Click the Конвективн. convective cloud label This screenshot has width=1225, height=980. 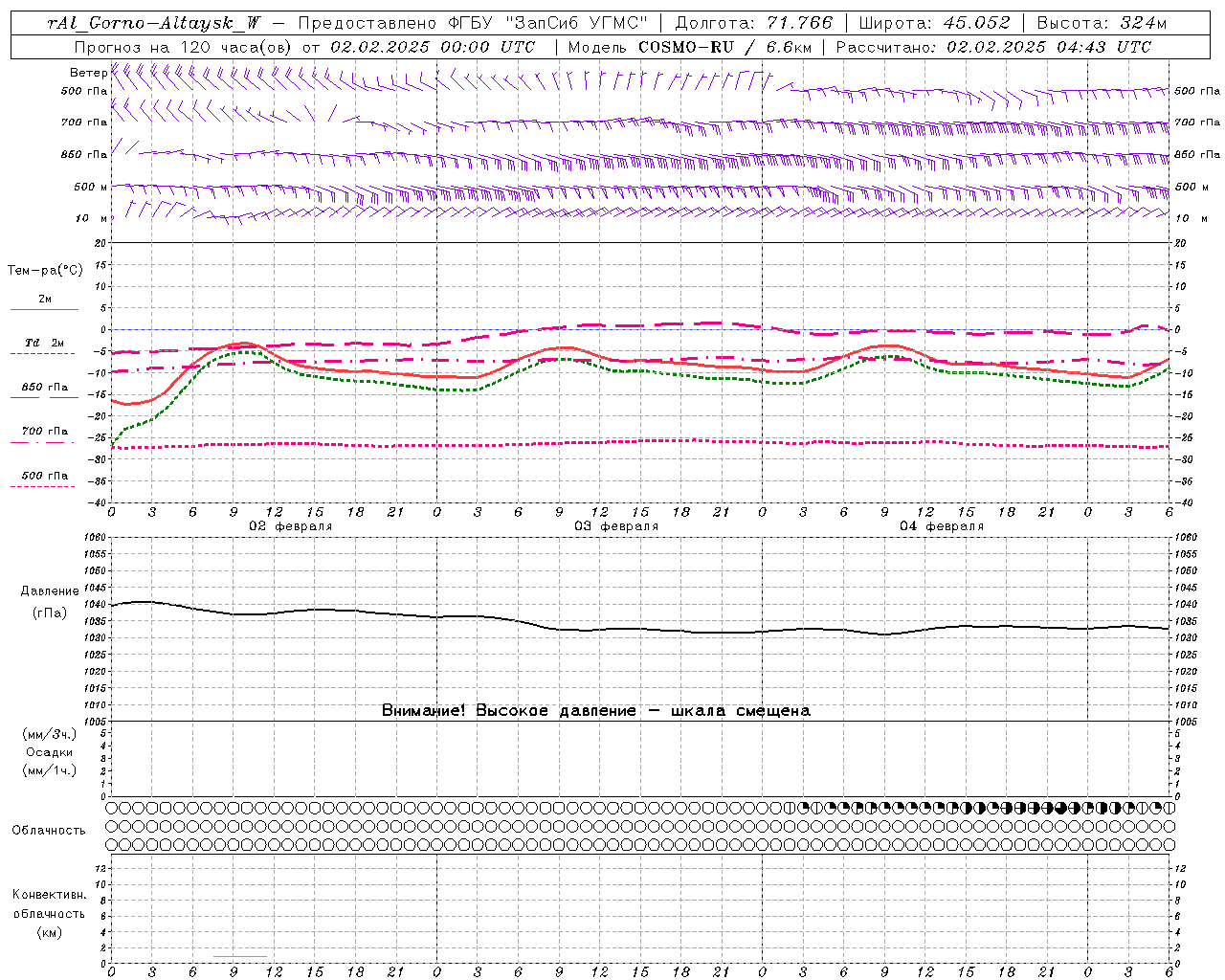coord(49,895)
